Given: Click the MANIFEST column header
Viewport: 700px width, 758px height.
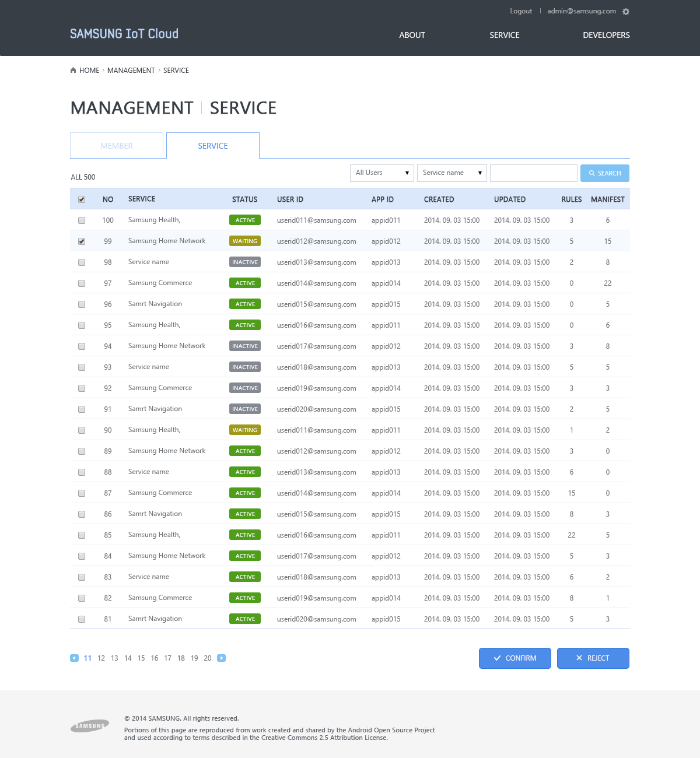Looking at the screenshot, I should 608,199.
